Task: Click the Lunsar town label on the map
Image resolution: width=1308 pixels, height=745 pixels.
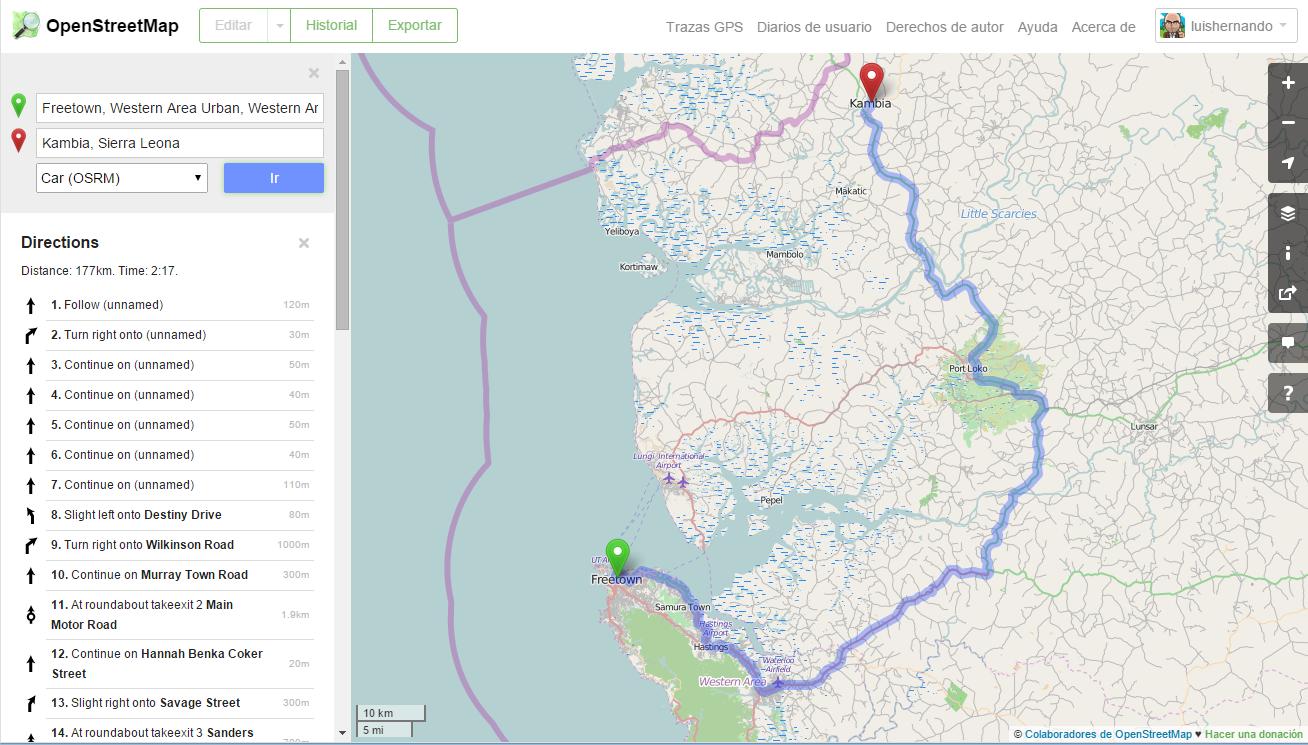Action: [x=1144, y=426]
